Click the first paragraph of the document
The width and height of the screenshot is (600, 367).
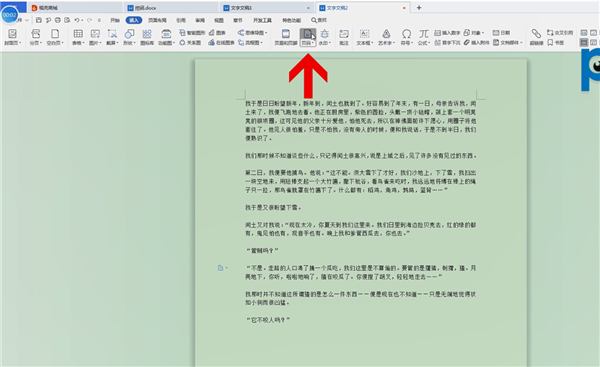click(x=360, y=121)
